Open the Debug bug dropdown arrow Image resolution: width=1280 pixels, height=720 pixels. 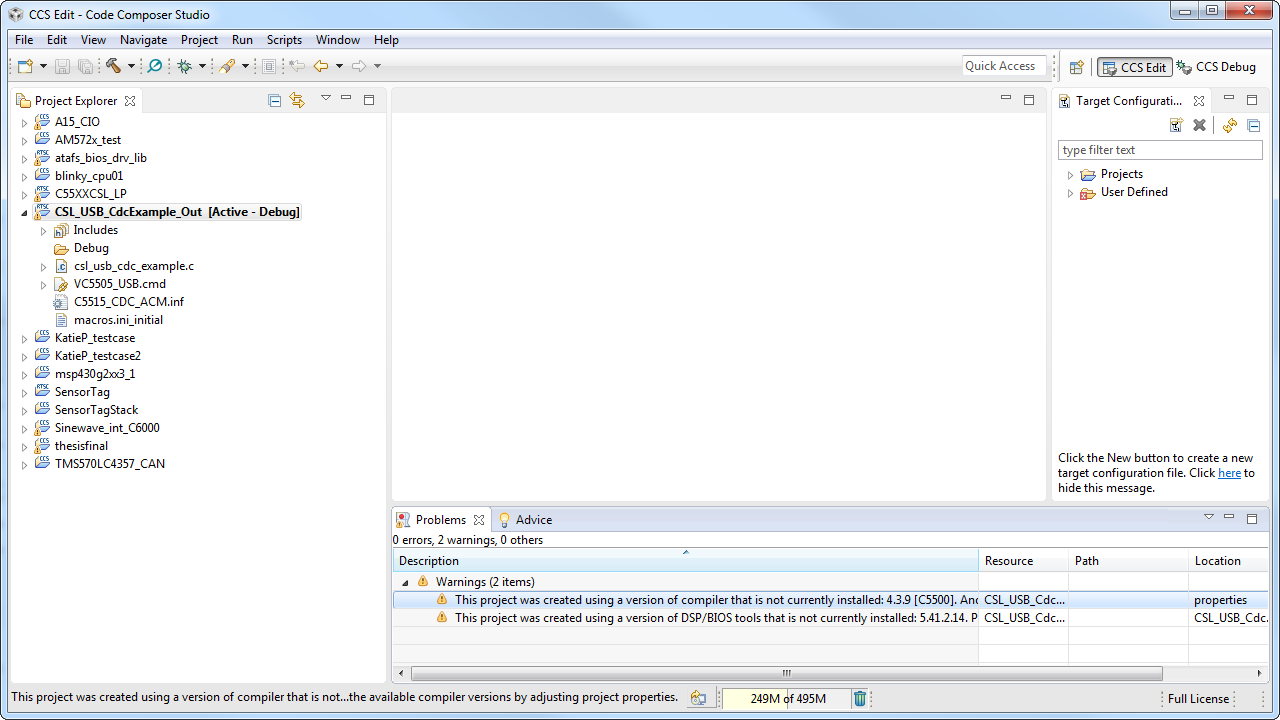coord(202,66)
